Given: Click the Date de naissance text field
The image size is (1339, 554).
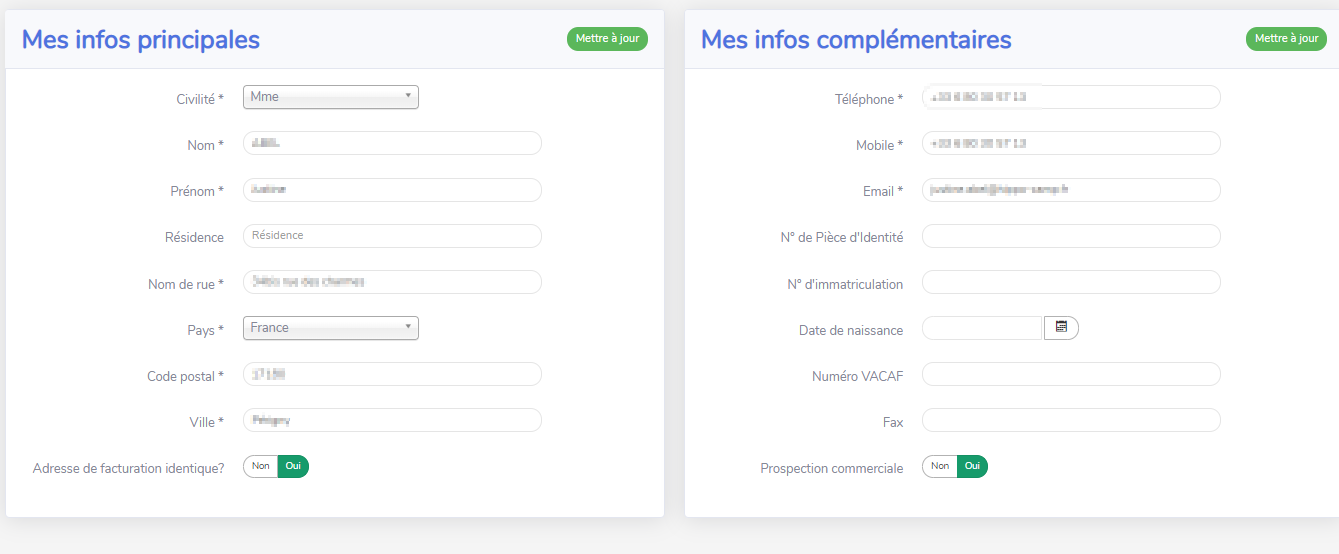Looking at the screenshot, I should [981, 328].
